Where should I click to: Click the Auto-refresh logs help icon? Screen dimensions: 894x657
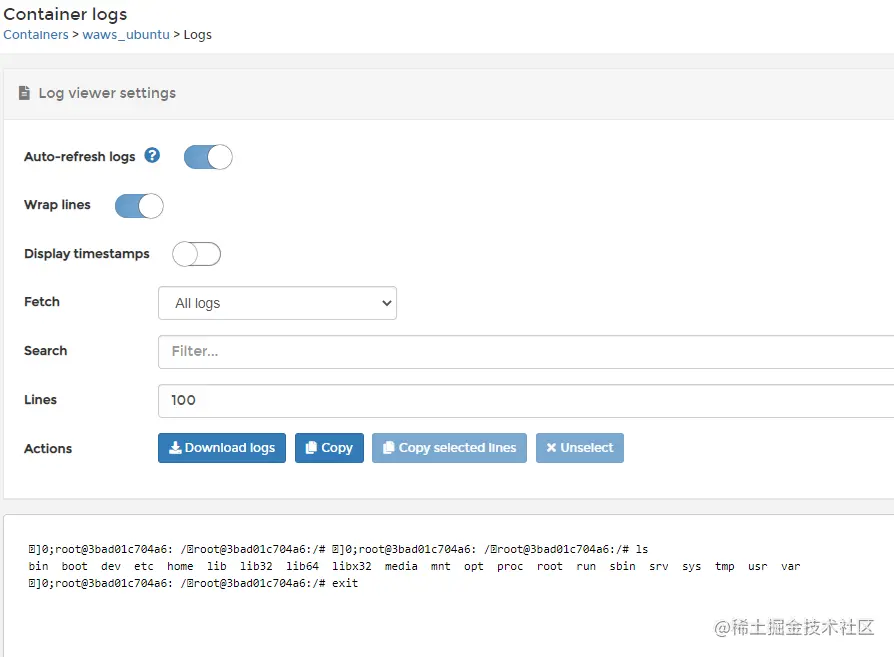tap(152, 155)
